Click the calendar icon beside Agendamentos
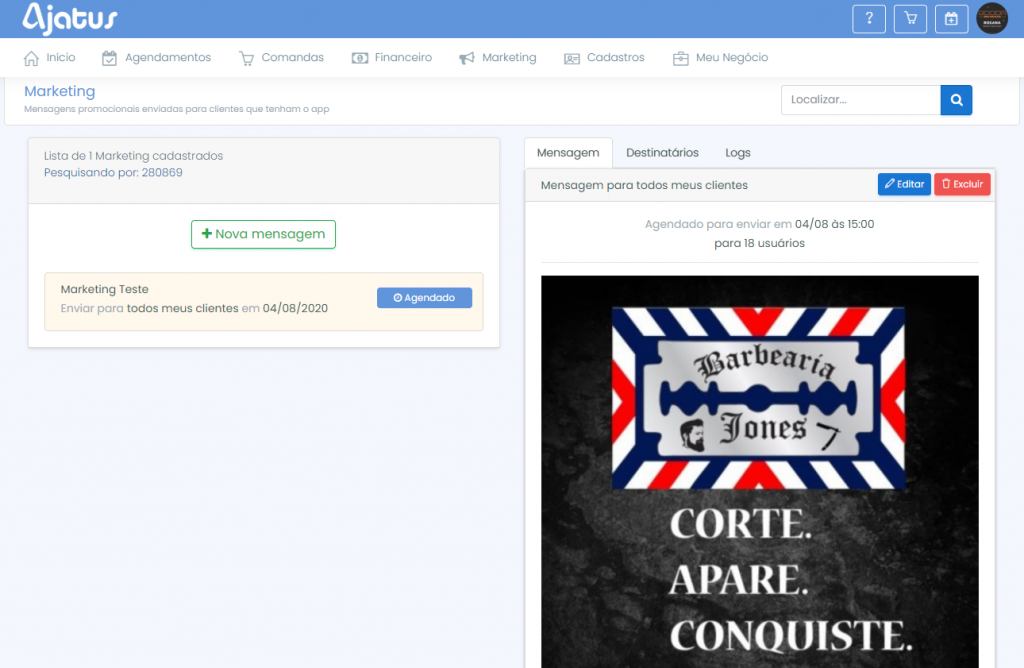 [109, 58]
